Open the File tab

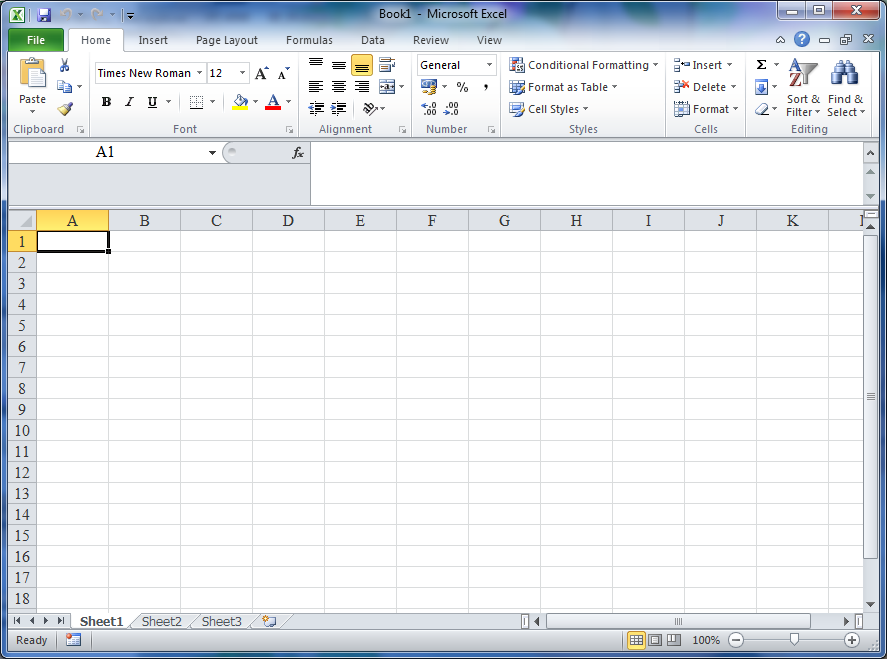(36, 40)
